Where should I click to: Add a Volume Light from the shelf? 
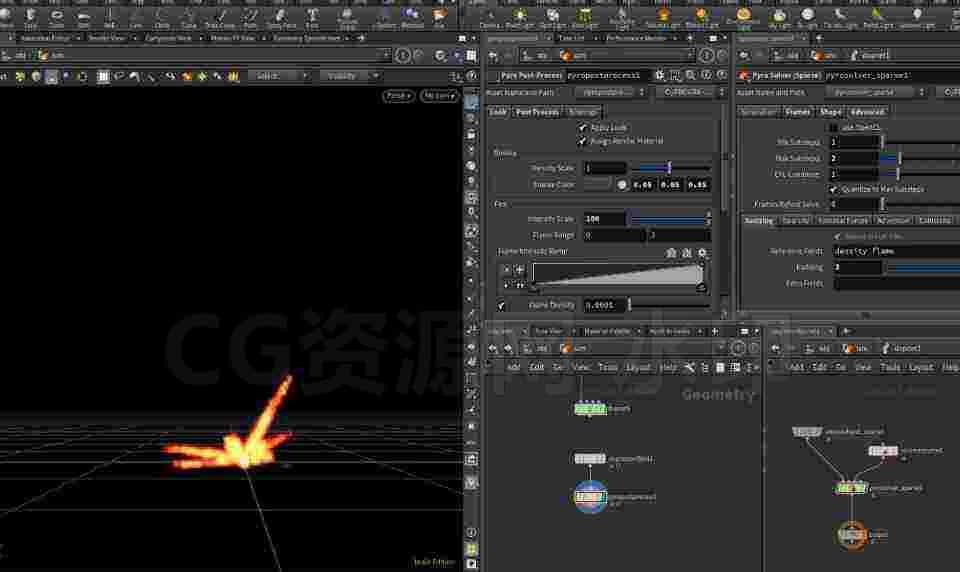coord(664,17)
